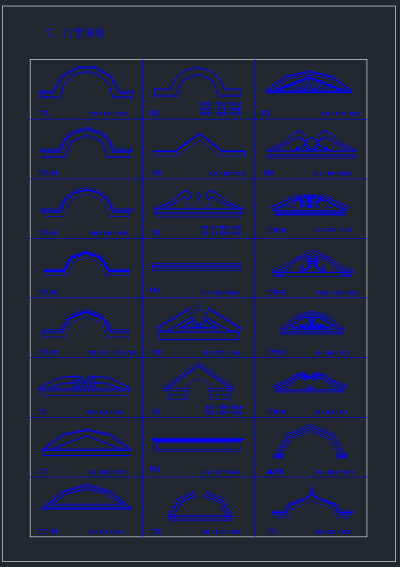
Task: Select the DTH pediment with center urn
Action: 199,322
